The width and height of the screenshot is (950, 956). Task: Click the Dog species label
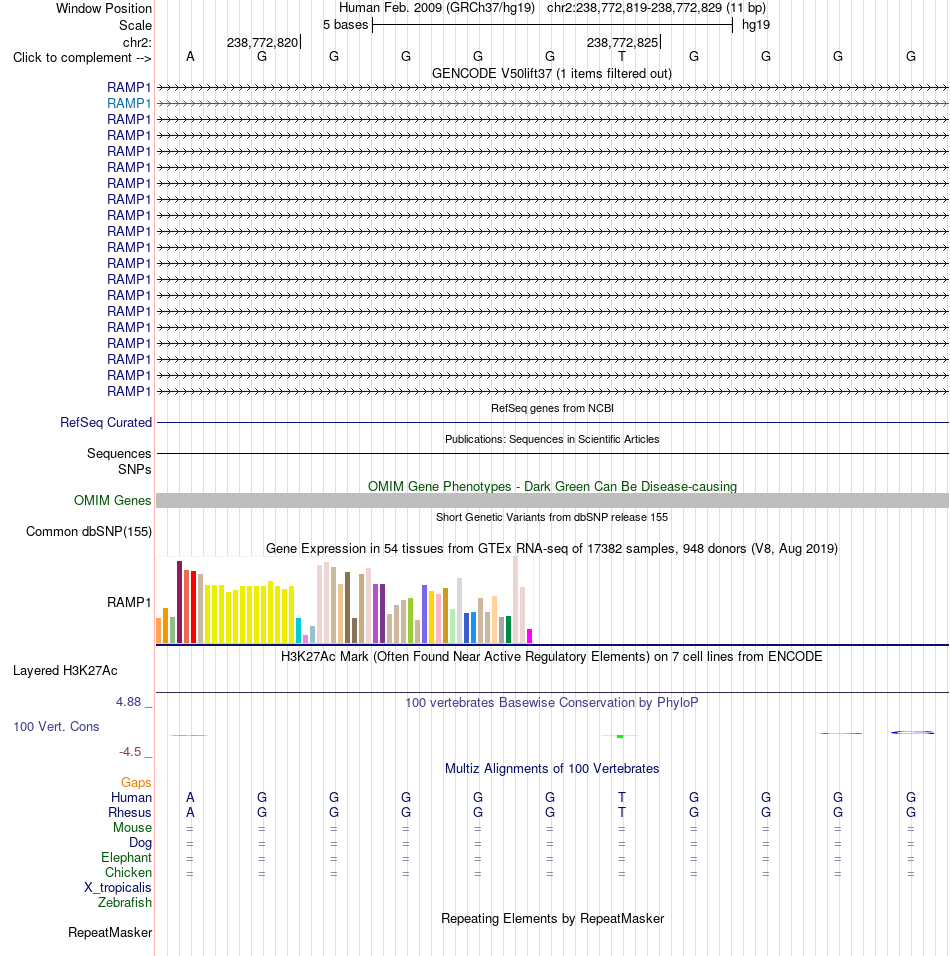(140, 843)
